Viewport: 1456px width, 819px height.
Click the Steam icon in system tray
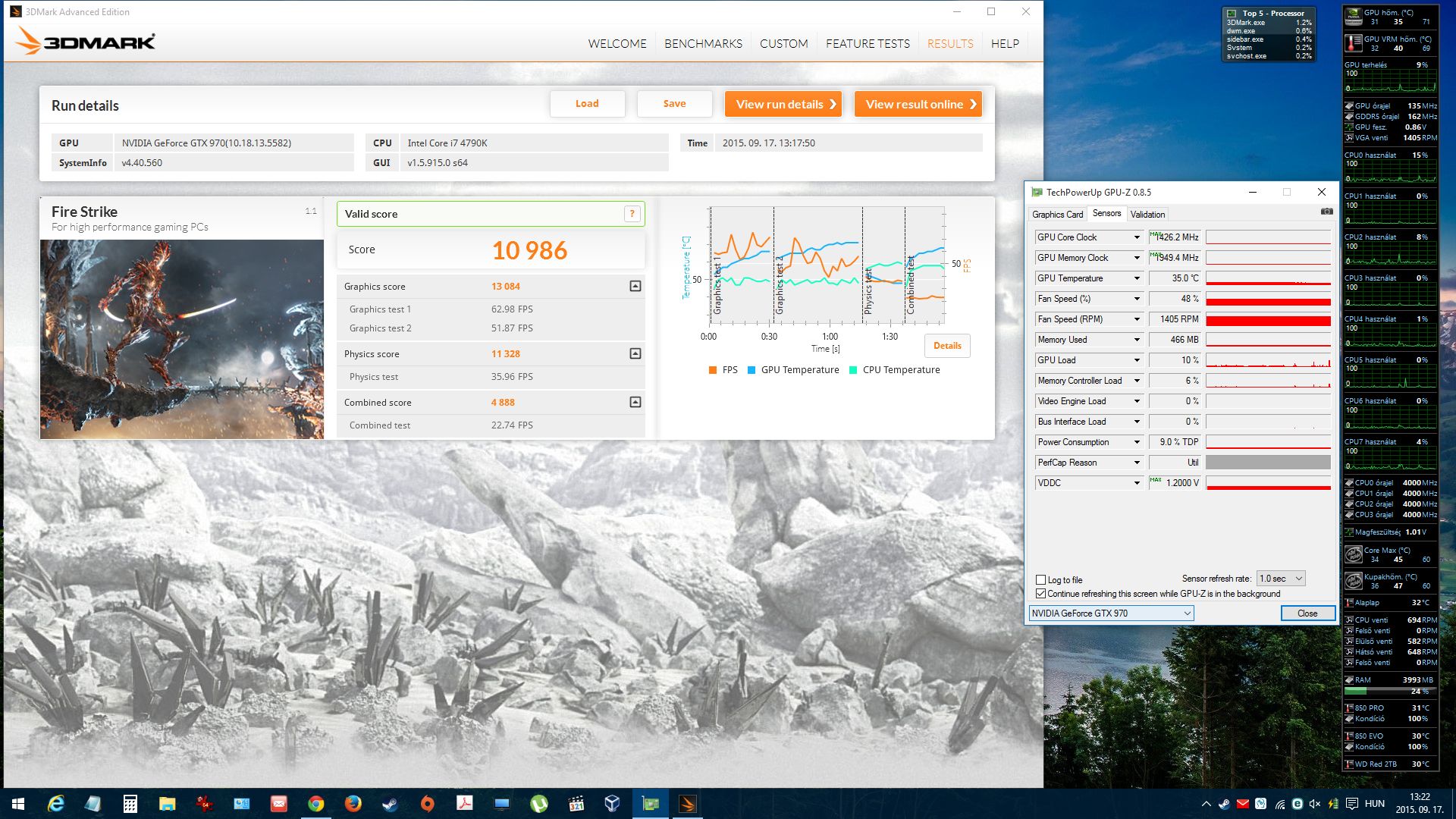(1224, 804)
